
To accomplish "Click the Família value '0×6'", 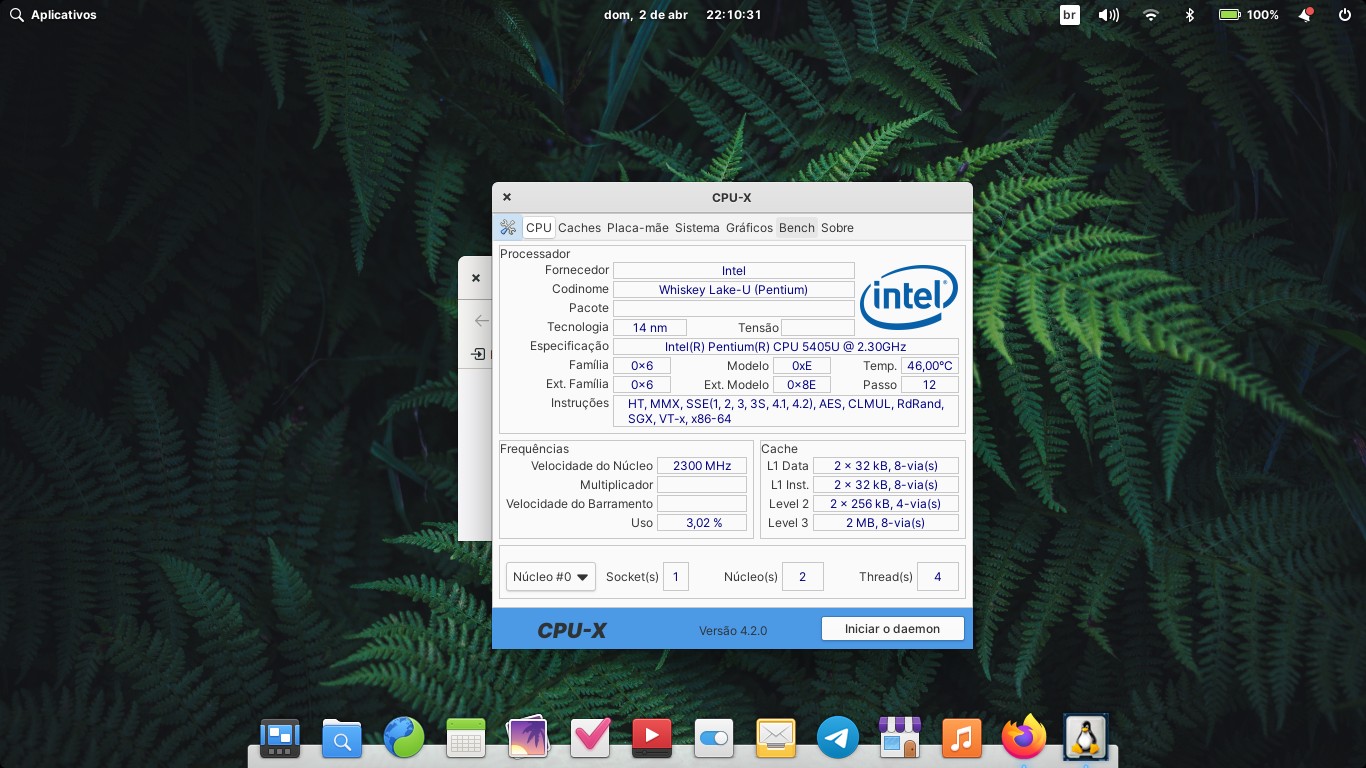I will tap(642, 366).
